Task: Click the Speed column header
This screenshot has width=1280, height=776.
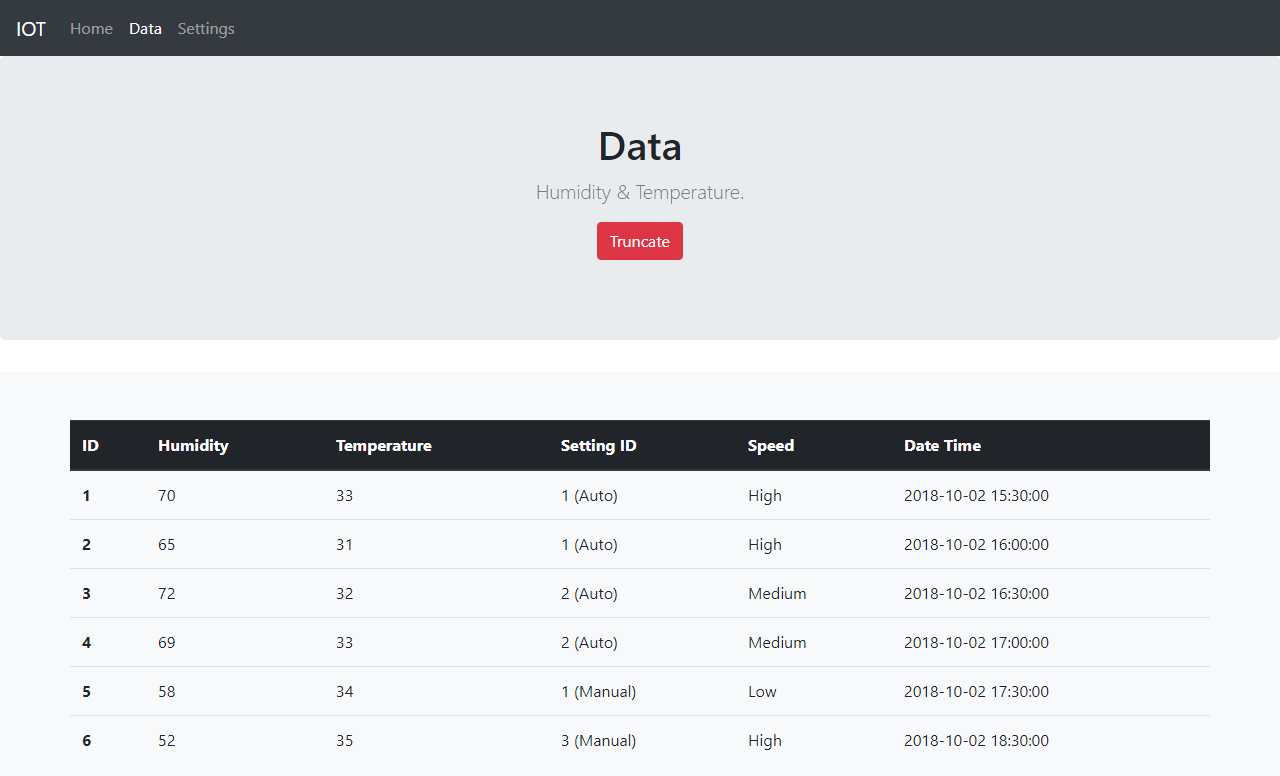Action: (x=771, y=445)
